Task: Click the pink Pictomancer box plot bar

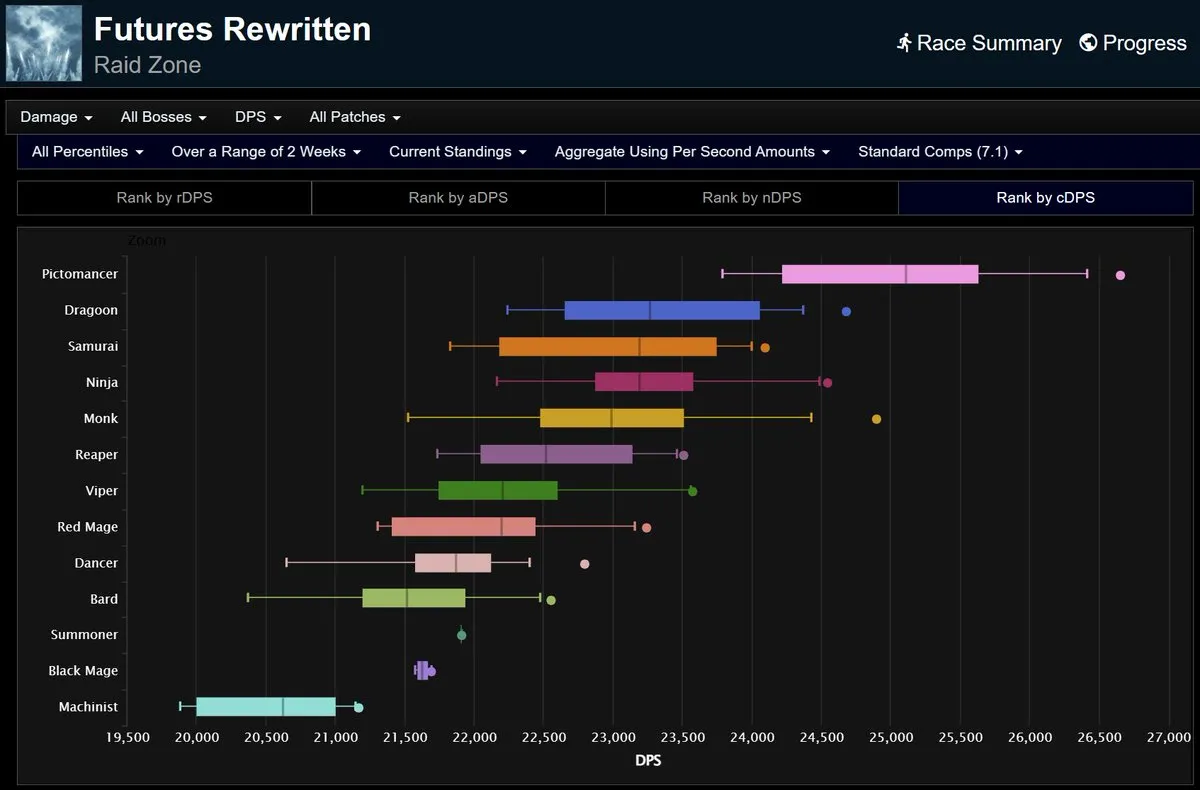Action: (x=879, y=274)
